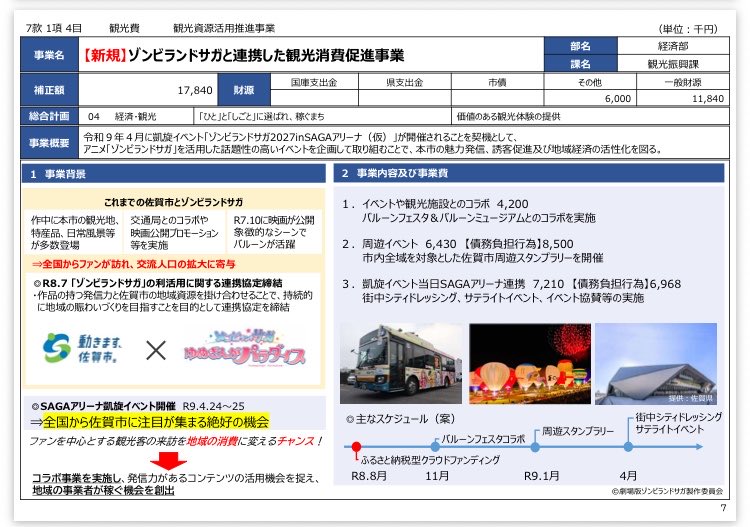750x527 pixels.
Task: Click the 事業概要 header cell
Action: 49,143
